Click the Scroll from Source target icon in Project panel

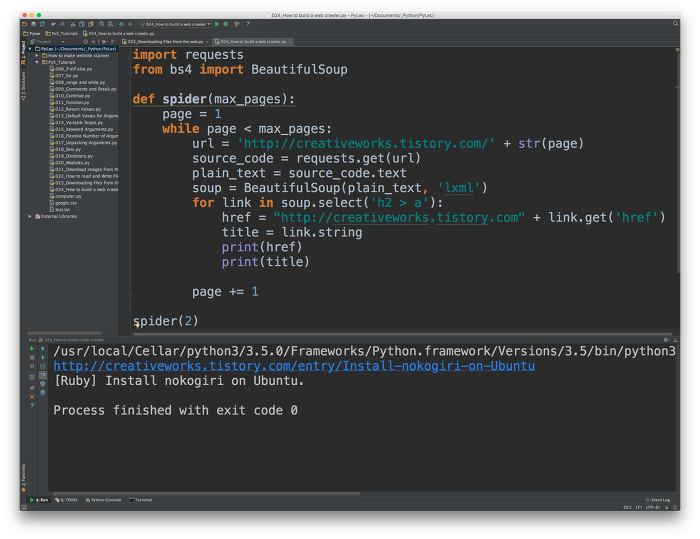[x=86, y=42]
